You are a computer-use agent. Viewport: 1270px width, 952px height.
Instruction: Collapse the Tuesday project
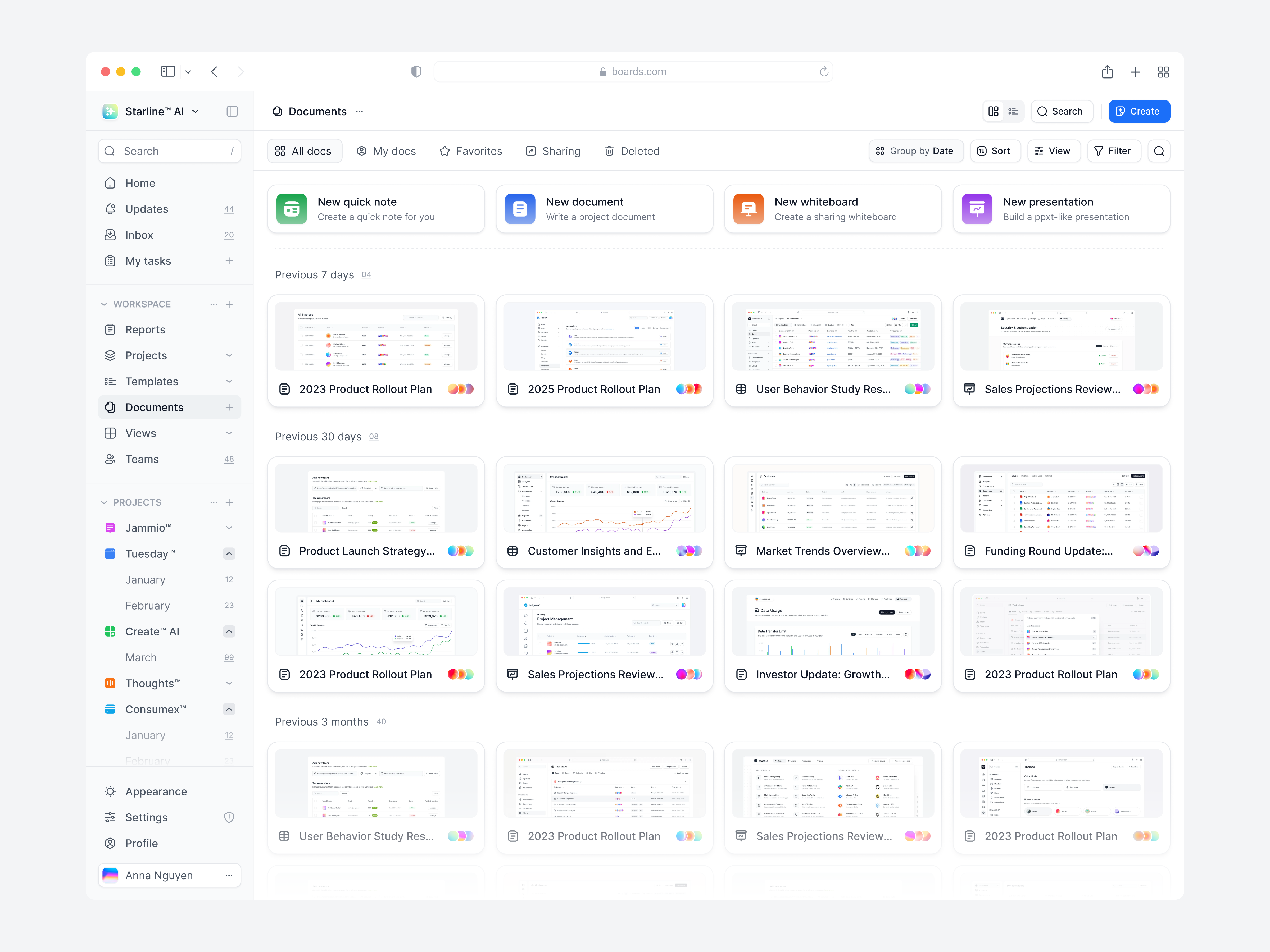pyautogui.click(x=229, y=554)
